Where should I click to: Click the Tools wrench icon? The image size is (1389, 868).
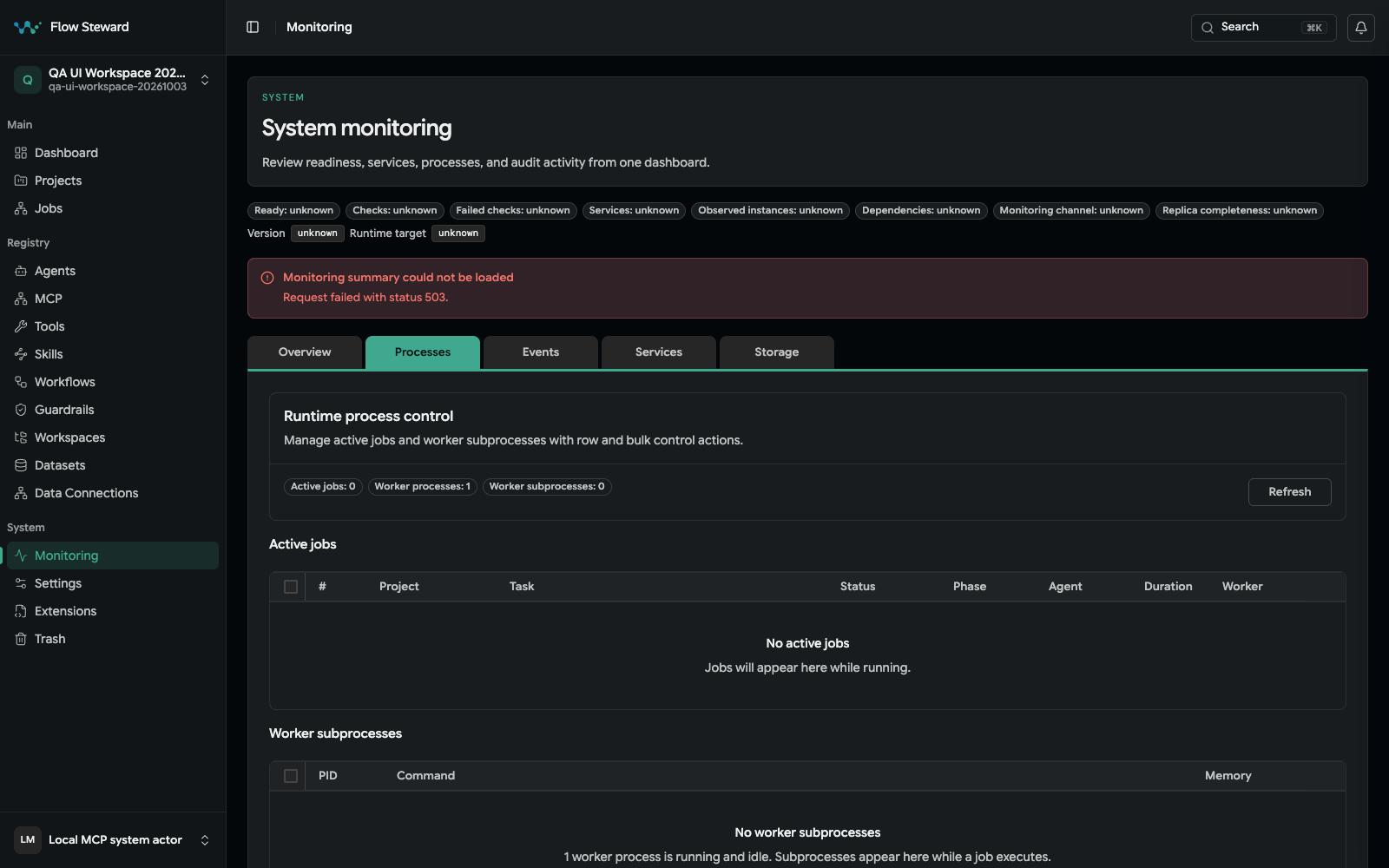tap(21, 326)
